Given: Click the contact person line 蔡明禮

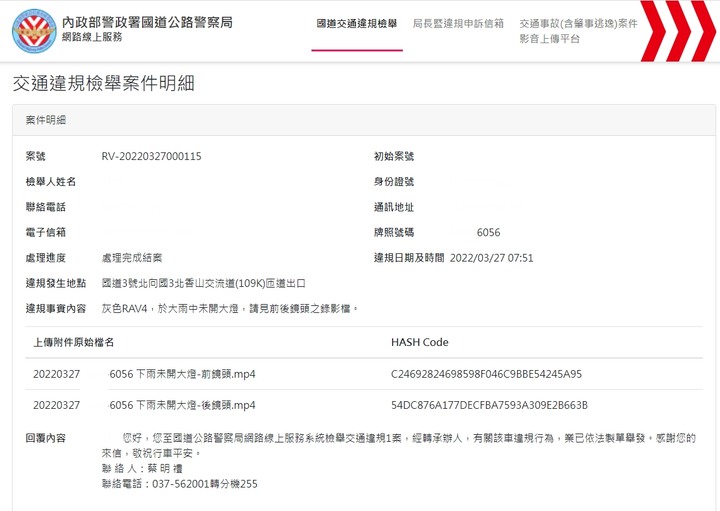Looking at the screenshot, I should point(142,469).
